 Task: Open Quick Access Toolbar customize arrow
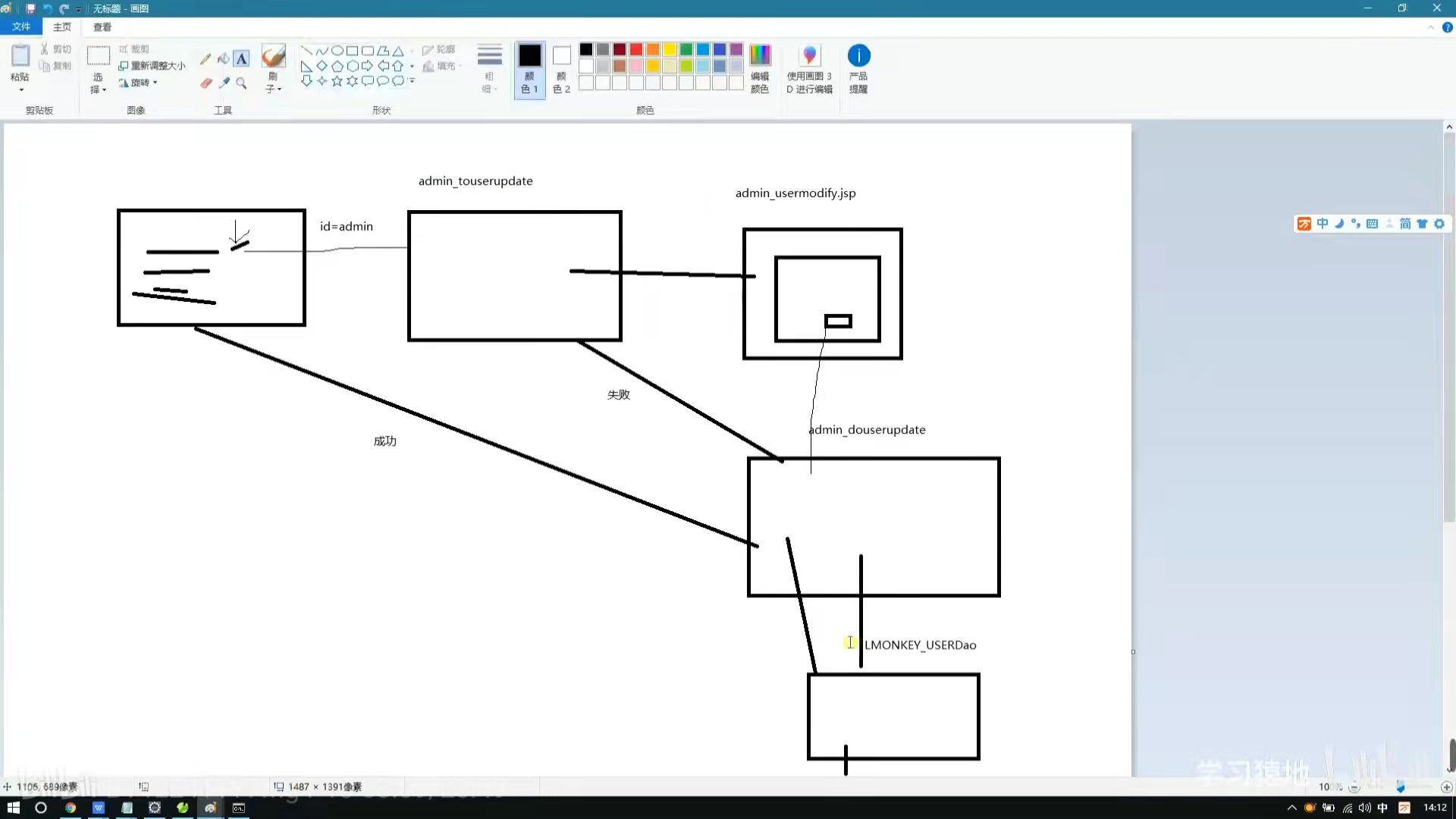point(78,9)
